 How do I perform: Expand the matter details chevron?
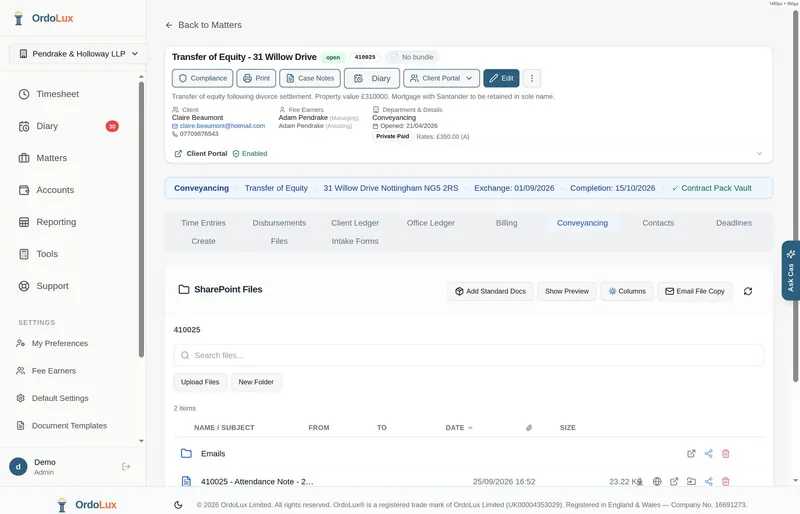pyautogui.click(x=759, y=154)
